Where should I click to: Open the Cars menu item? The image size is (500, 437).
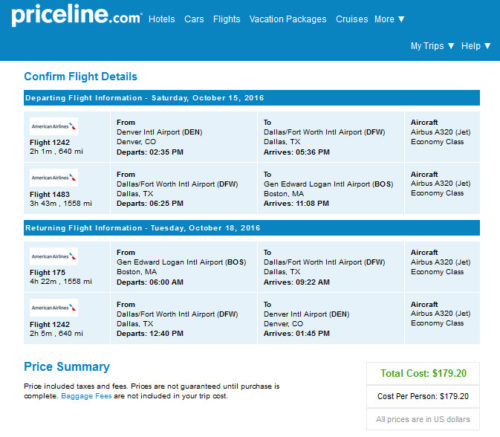click(194, 19)
